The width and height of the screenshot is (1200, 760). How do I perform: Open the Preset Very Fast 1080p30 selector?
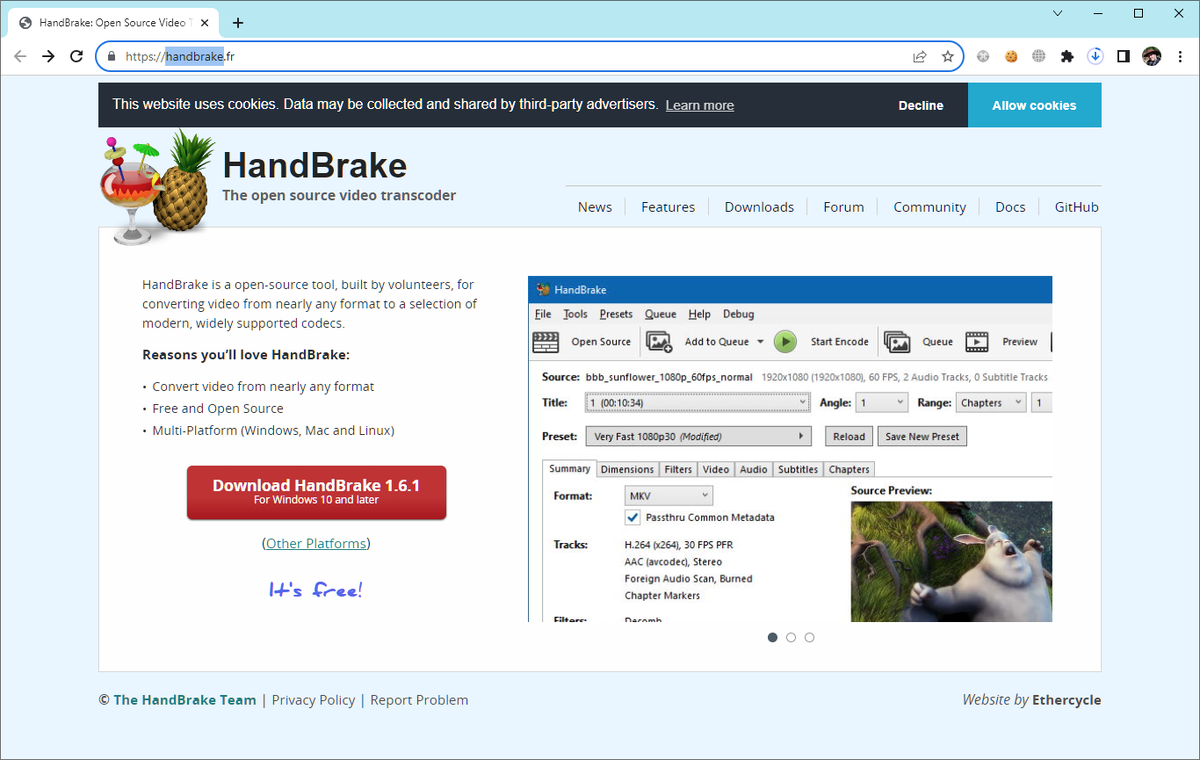point(698,436)
